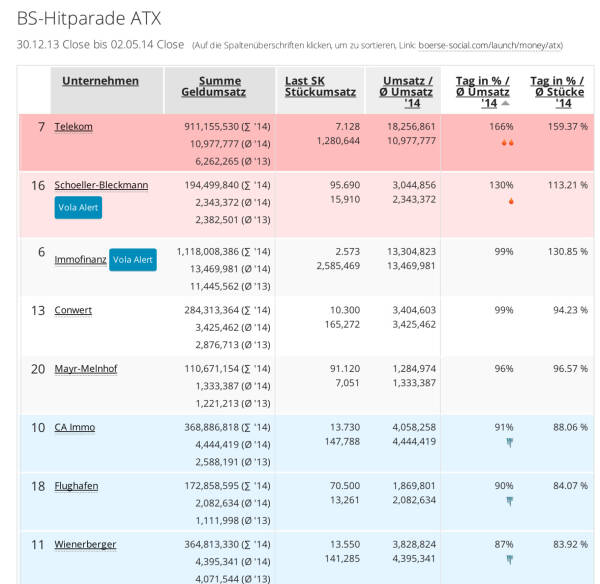600x584 pixels.
Task: Select Immofinanz value 130.85 %
Action: (567, 252)
